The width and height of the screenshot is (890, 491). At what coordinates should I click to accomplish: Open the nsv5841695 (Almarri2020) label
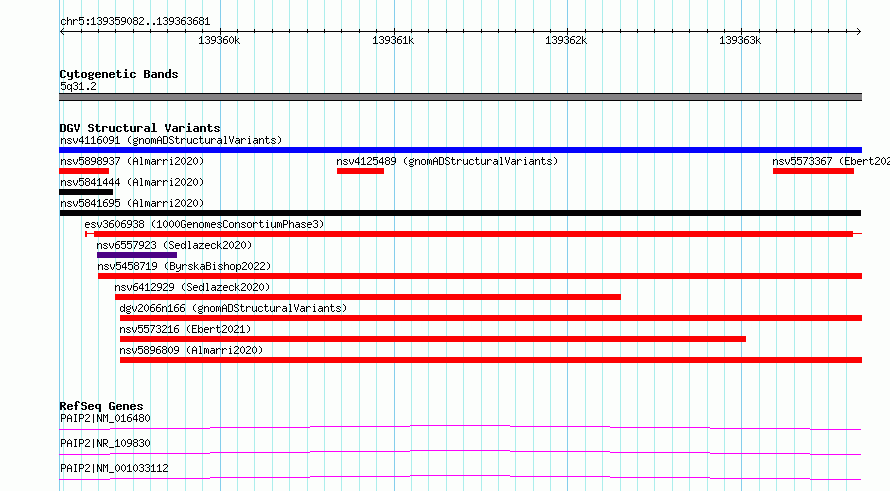[132, 203]
